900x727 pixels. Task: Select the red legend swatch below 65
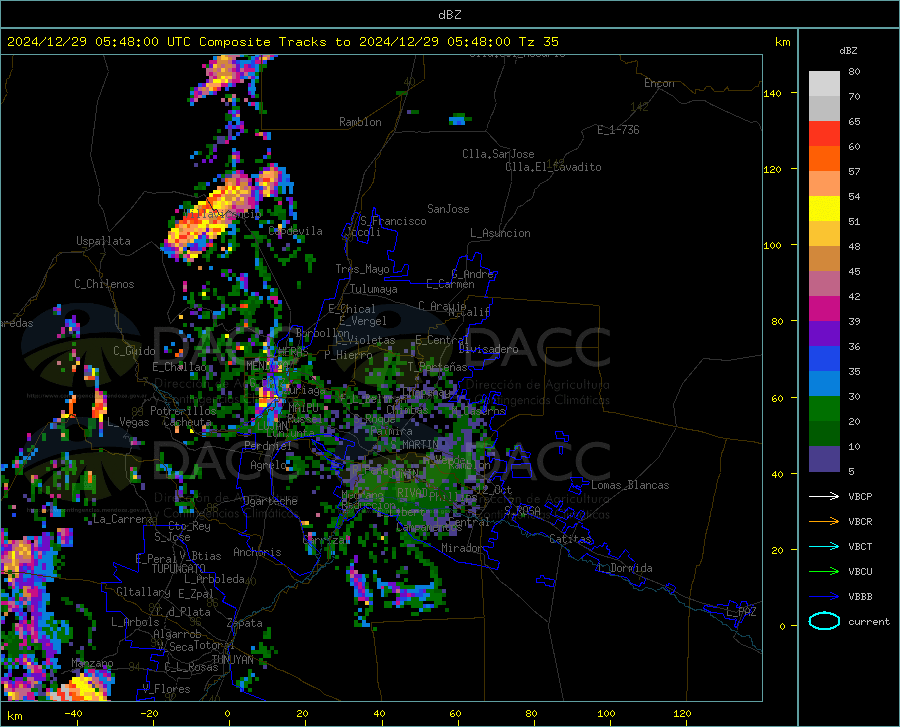tap(824, 134)
